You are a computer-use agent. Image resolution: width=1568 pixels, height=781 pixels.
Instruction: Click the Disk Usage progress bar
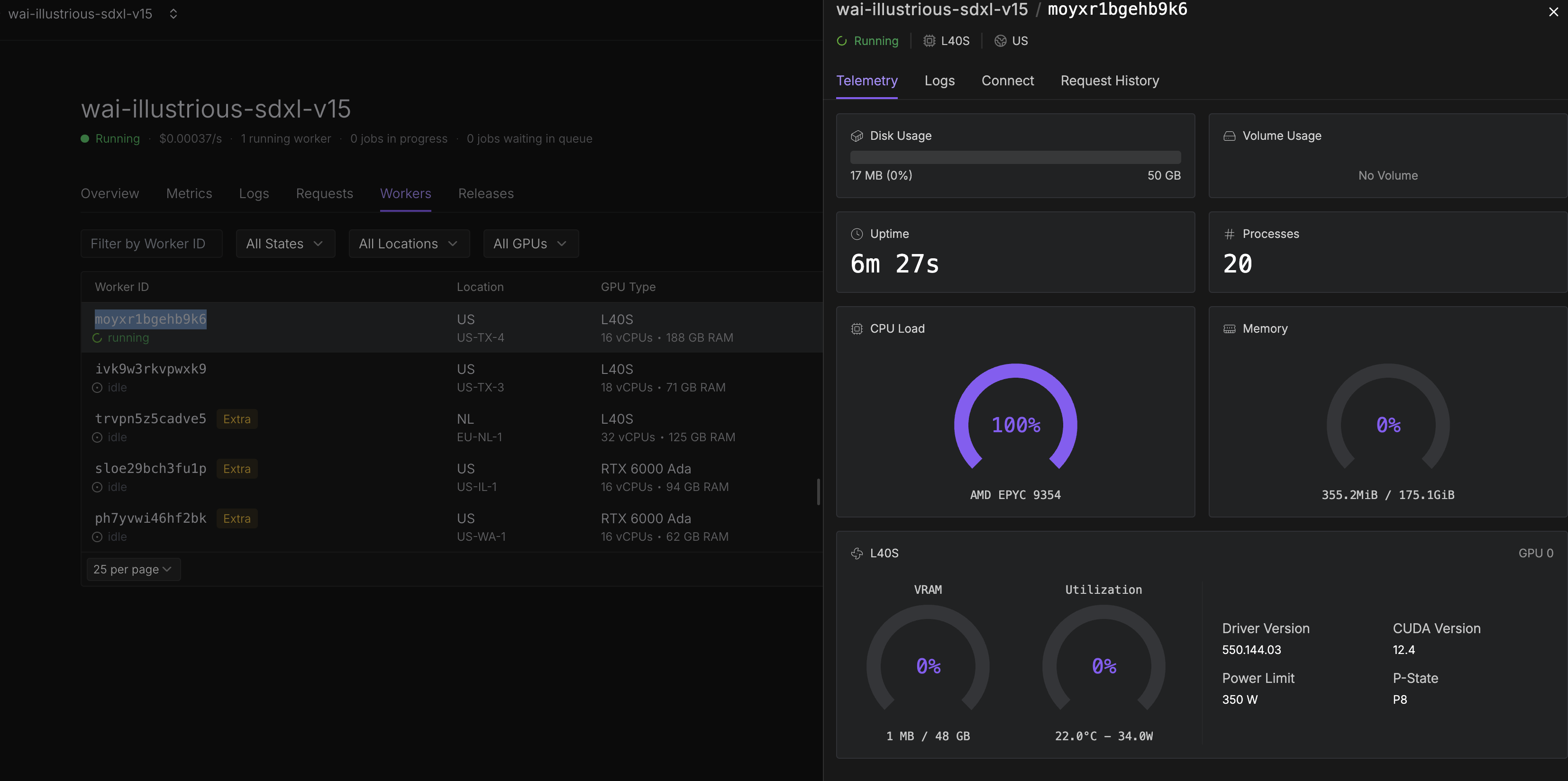(1015, 157)
